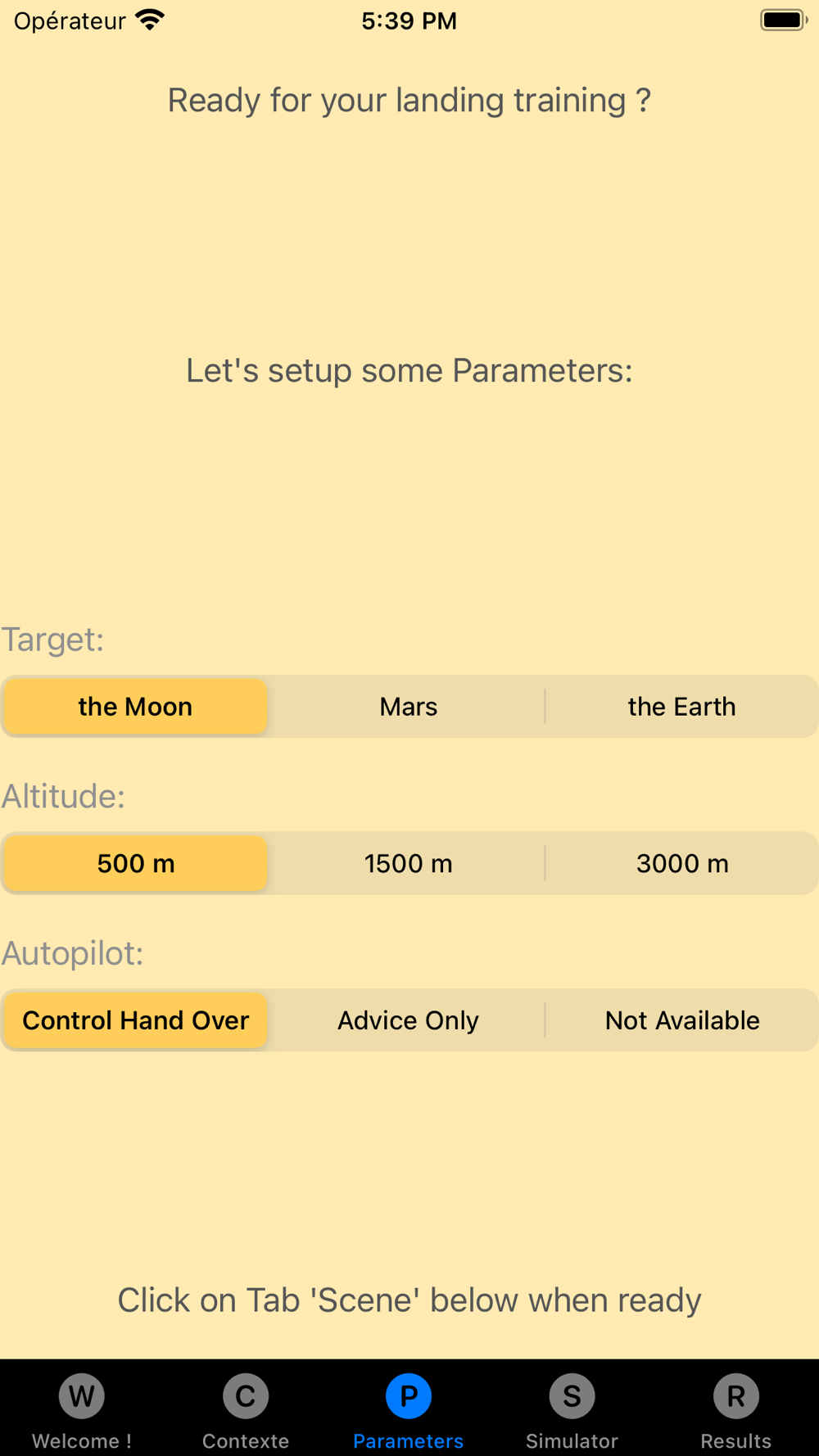Enable Control Hand Over autopilot
This screenshot has width=819, height=1456.
point(136,1021)
